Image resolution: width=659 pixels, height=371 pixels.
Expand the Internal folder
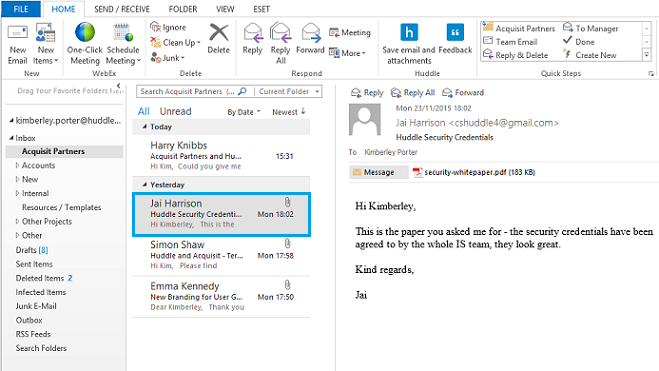point(17,193)
